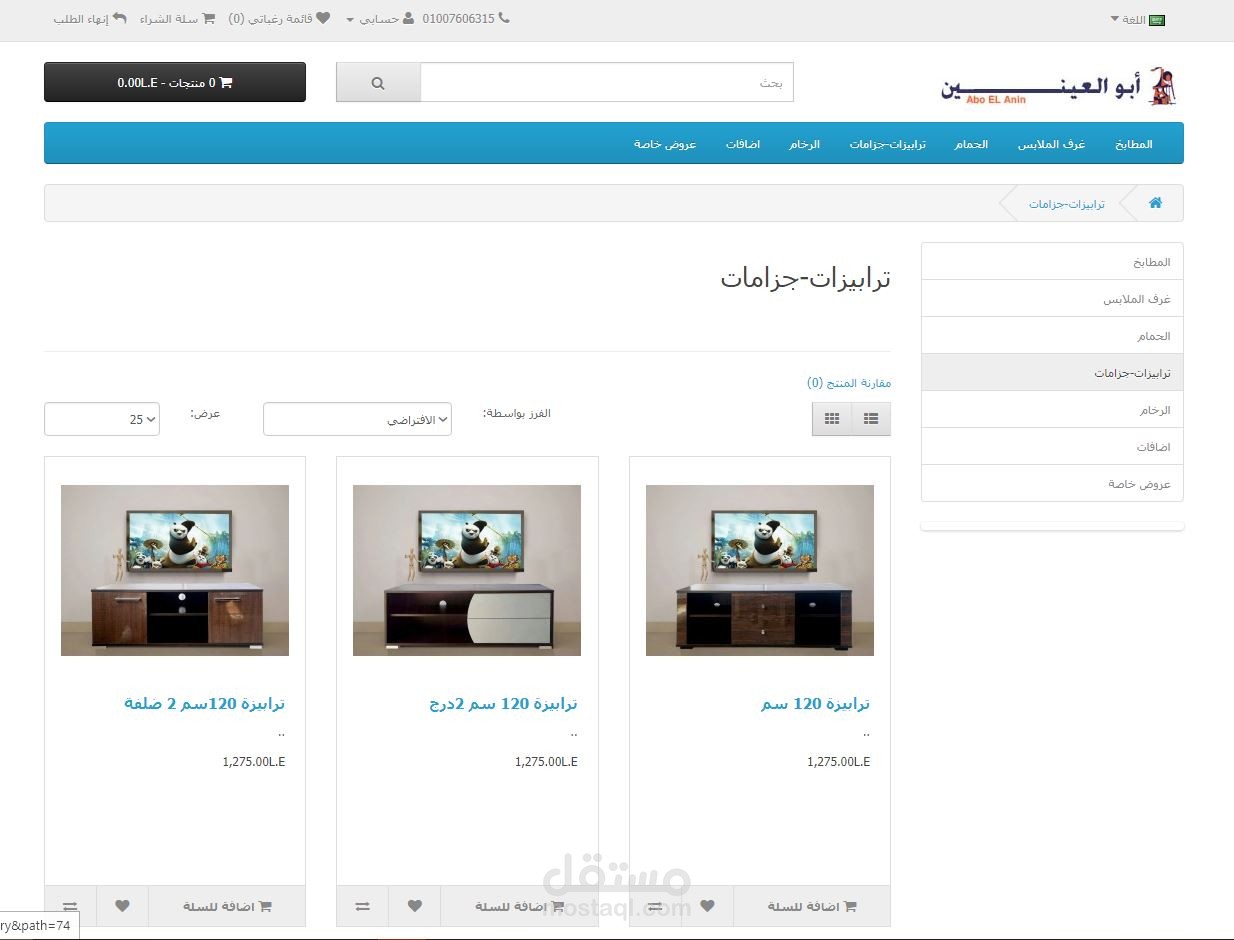
Task: Click اضافة للسلة on the middle product
Action: pos(520,906)
